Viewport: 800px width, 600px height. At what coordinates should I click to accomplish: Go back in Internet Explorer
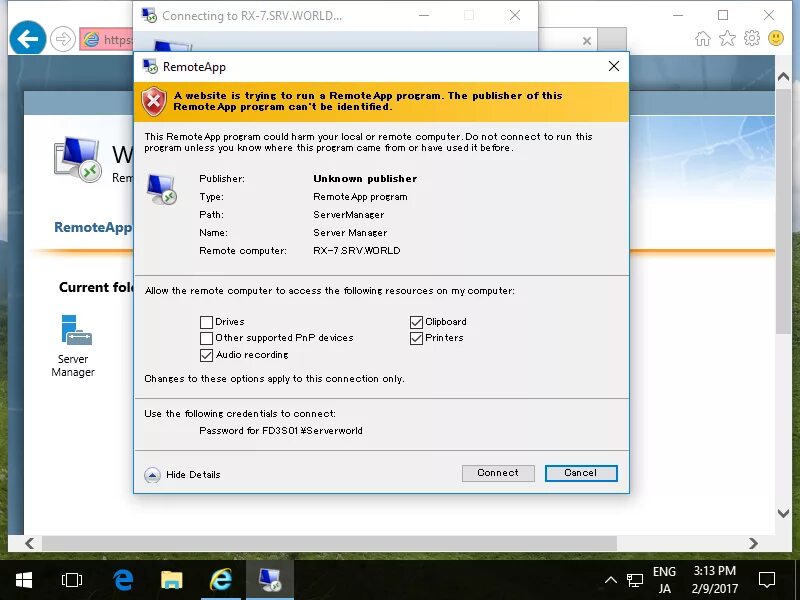[x=28, y=38]
